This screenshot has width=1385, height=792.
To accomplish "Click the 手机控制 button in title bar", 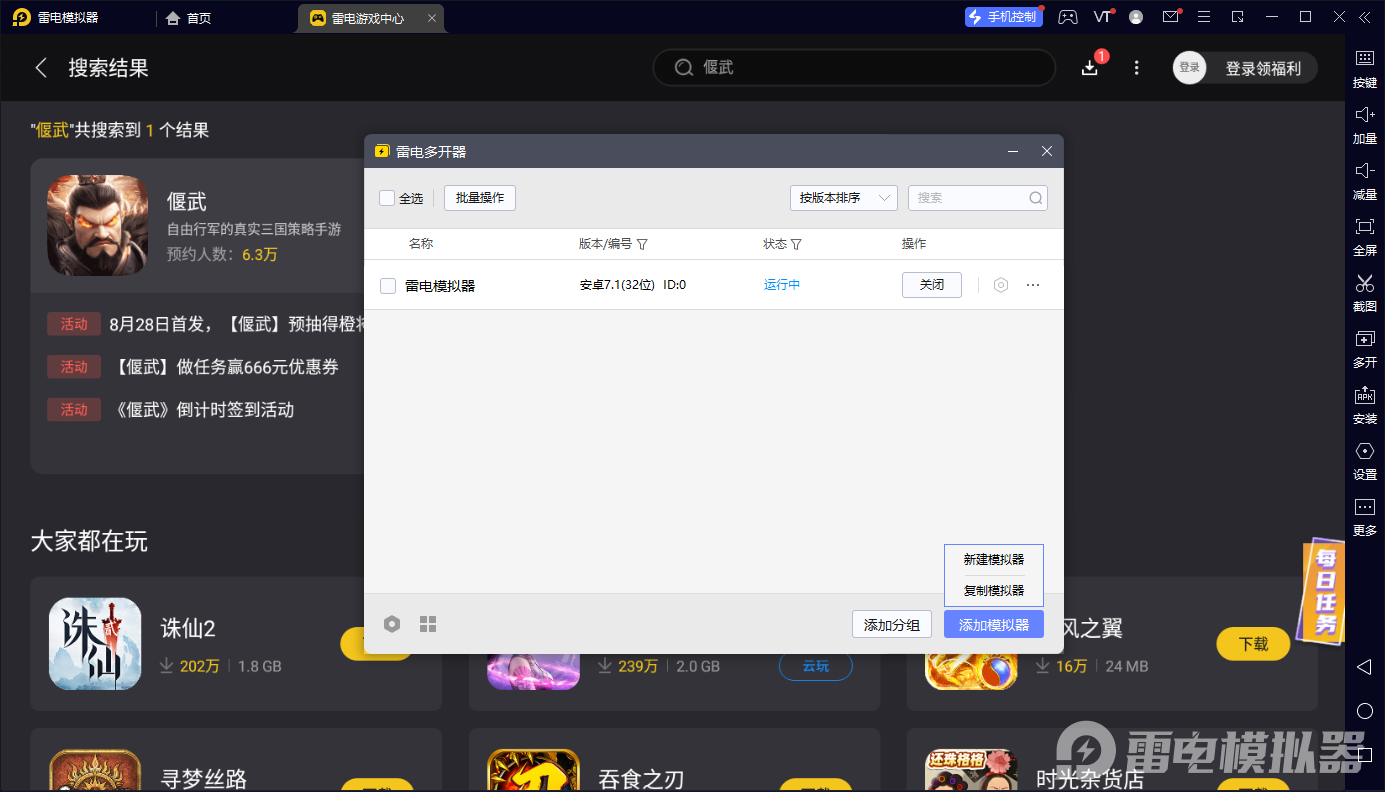I will pyautogui.click(x=1004, y=17).
